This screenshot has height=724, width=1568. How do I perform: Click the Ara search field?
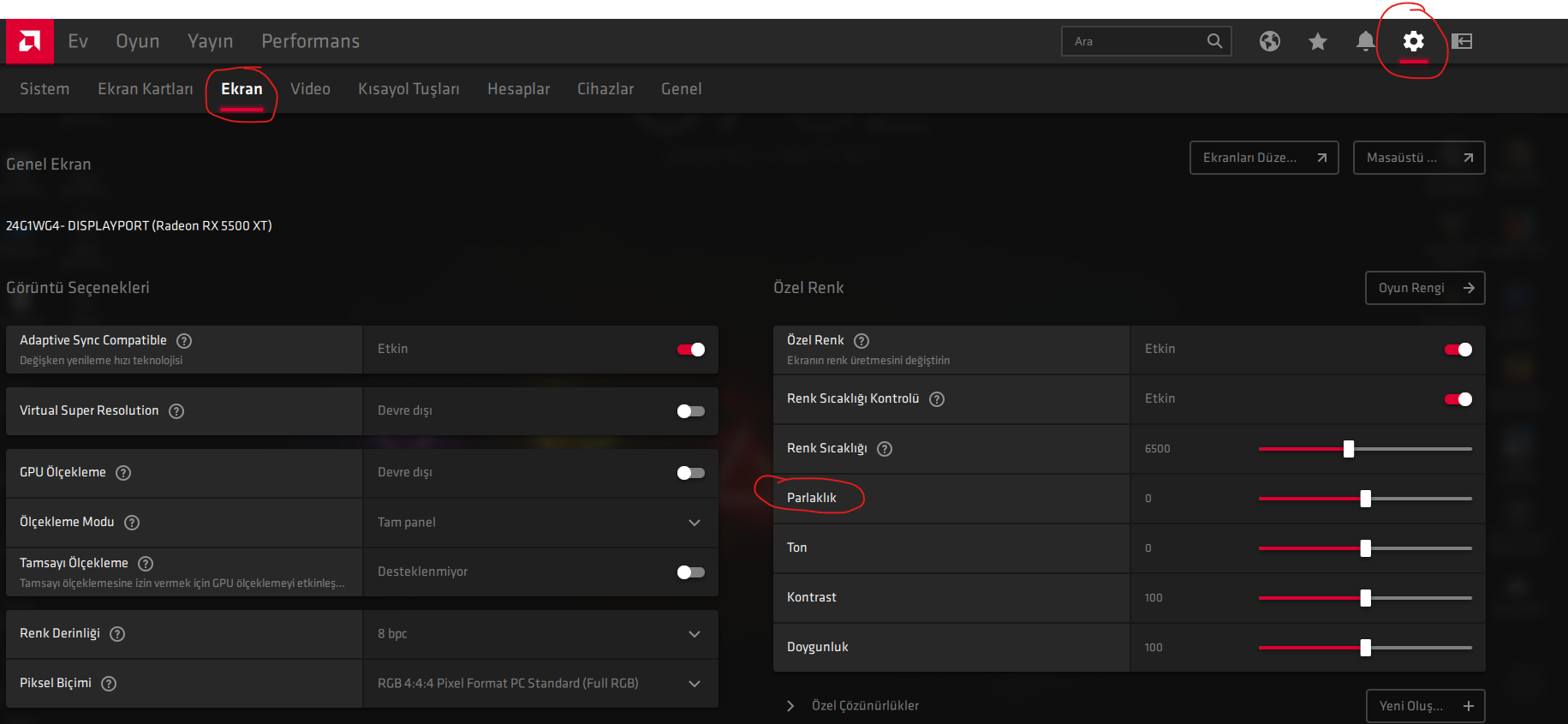click(x=1135, y=41)
